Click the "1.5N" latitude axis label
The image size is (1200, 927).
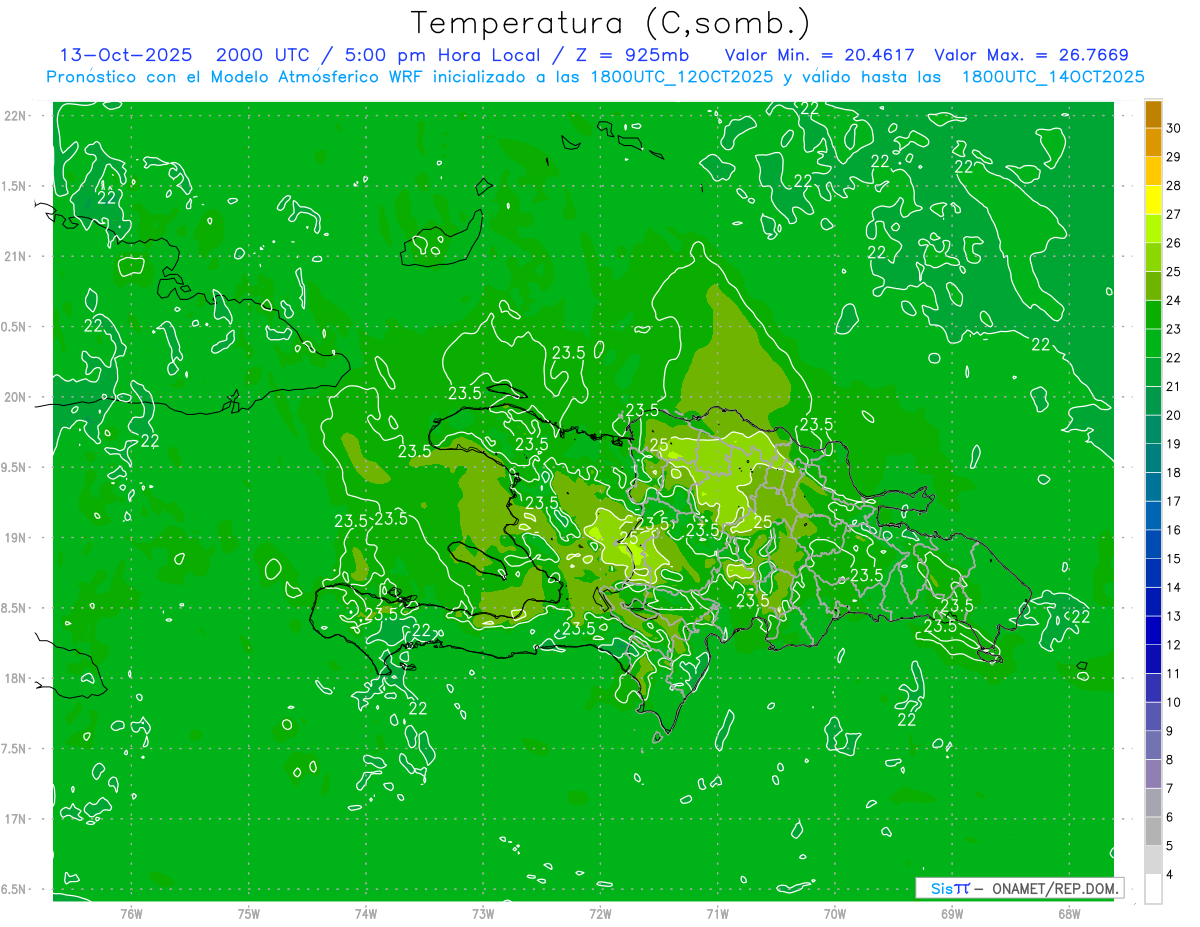click(15, 186)
